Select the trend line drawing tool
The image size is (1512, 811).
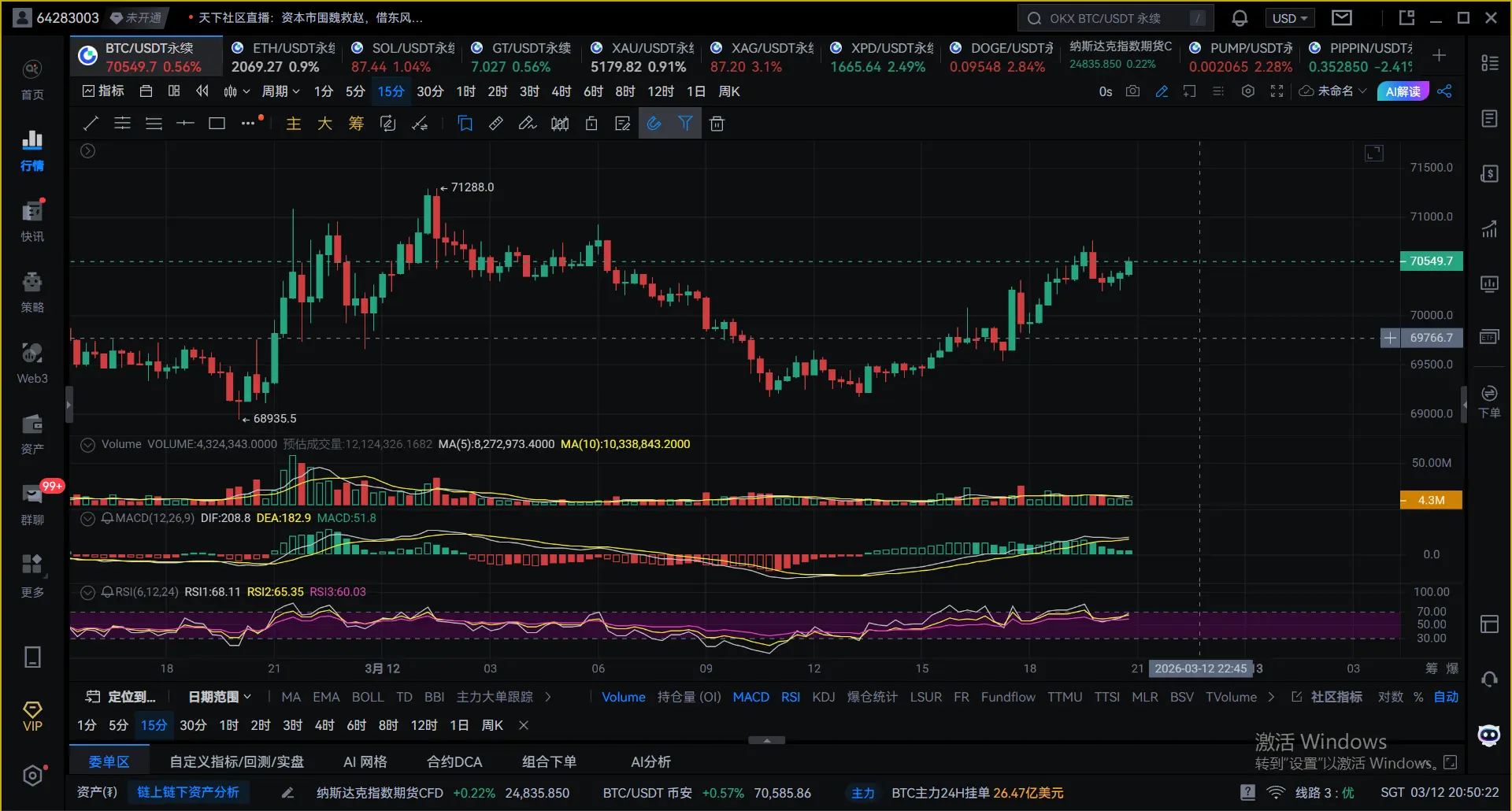91,124
